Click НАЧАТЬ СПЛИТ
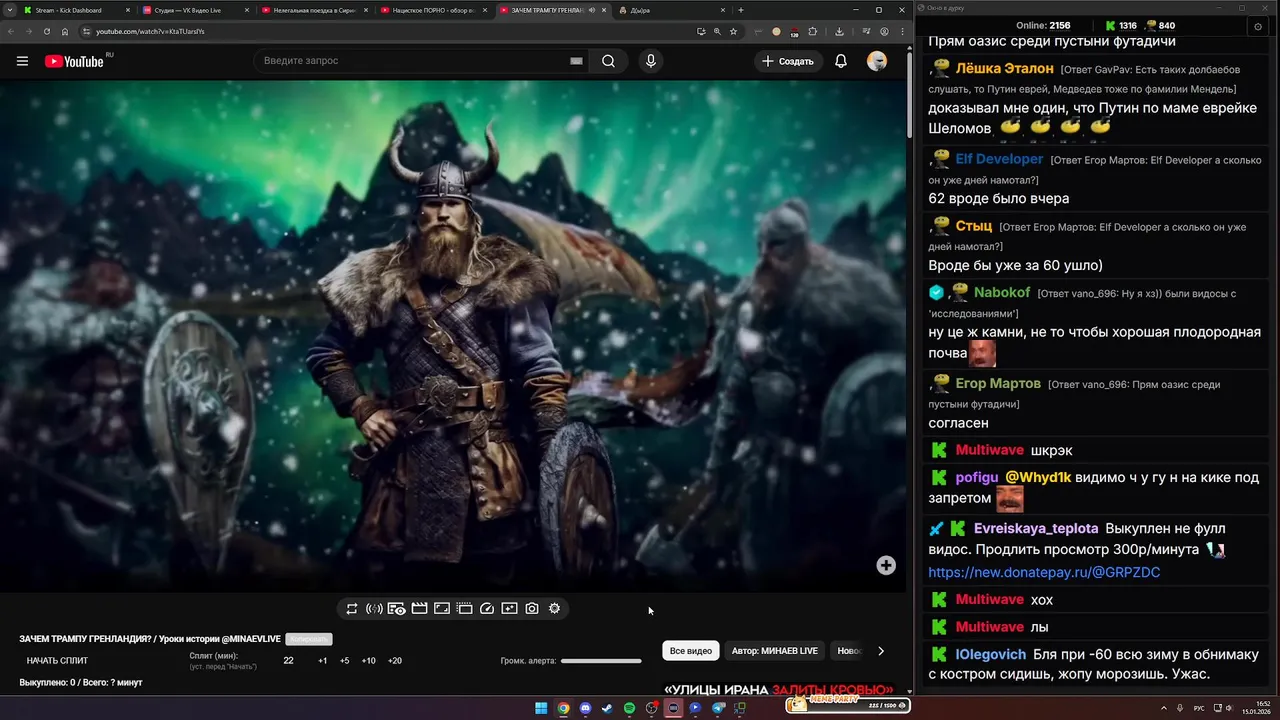1280x720 pixels. (57, 661)
